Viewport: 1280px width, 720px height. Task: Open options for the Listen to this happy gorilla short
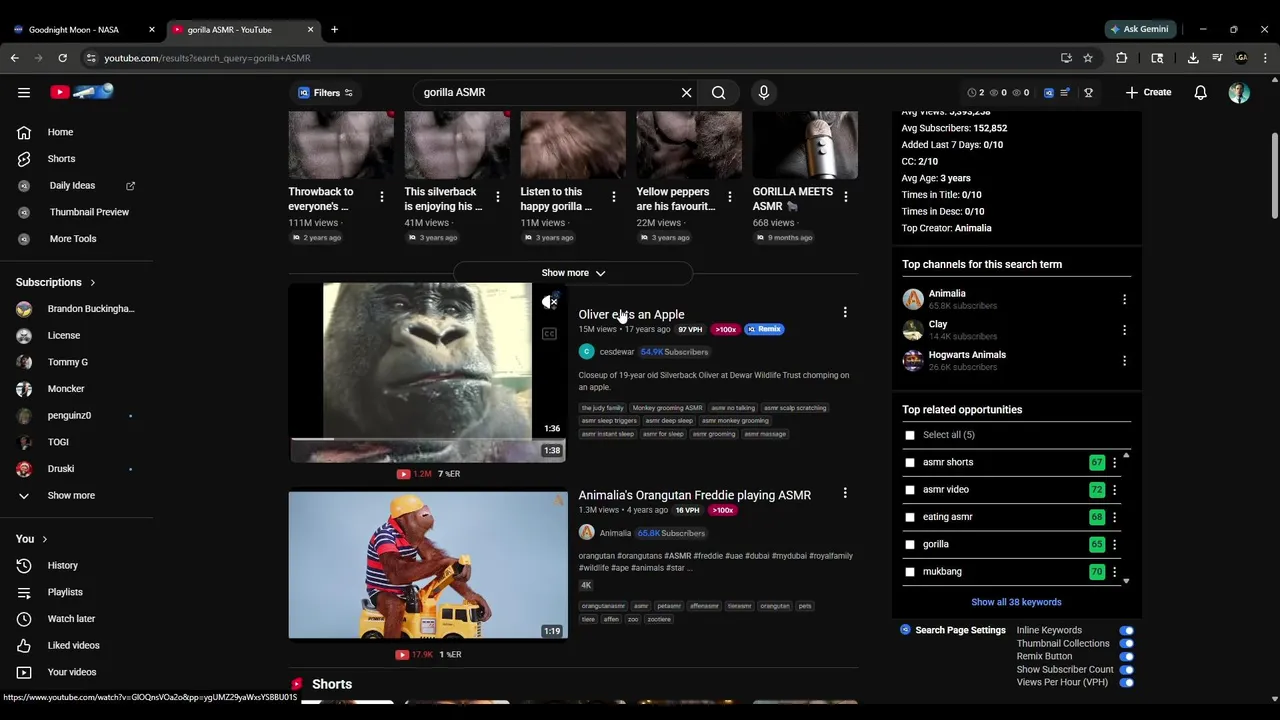coord(613,197)
